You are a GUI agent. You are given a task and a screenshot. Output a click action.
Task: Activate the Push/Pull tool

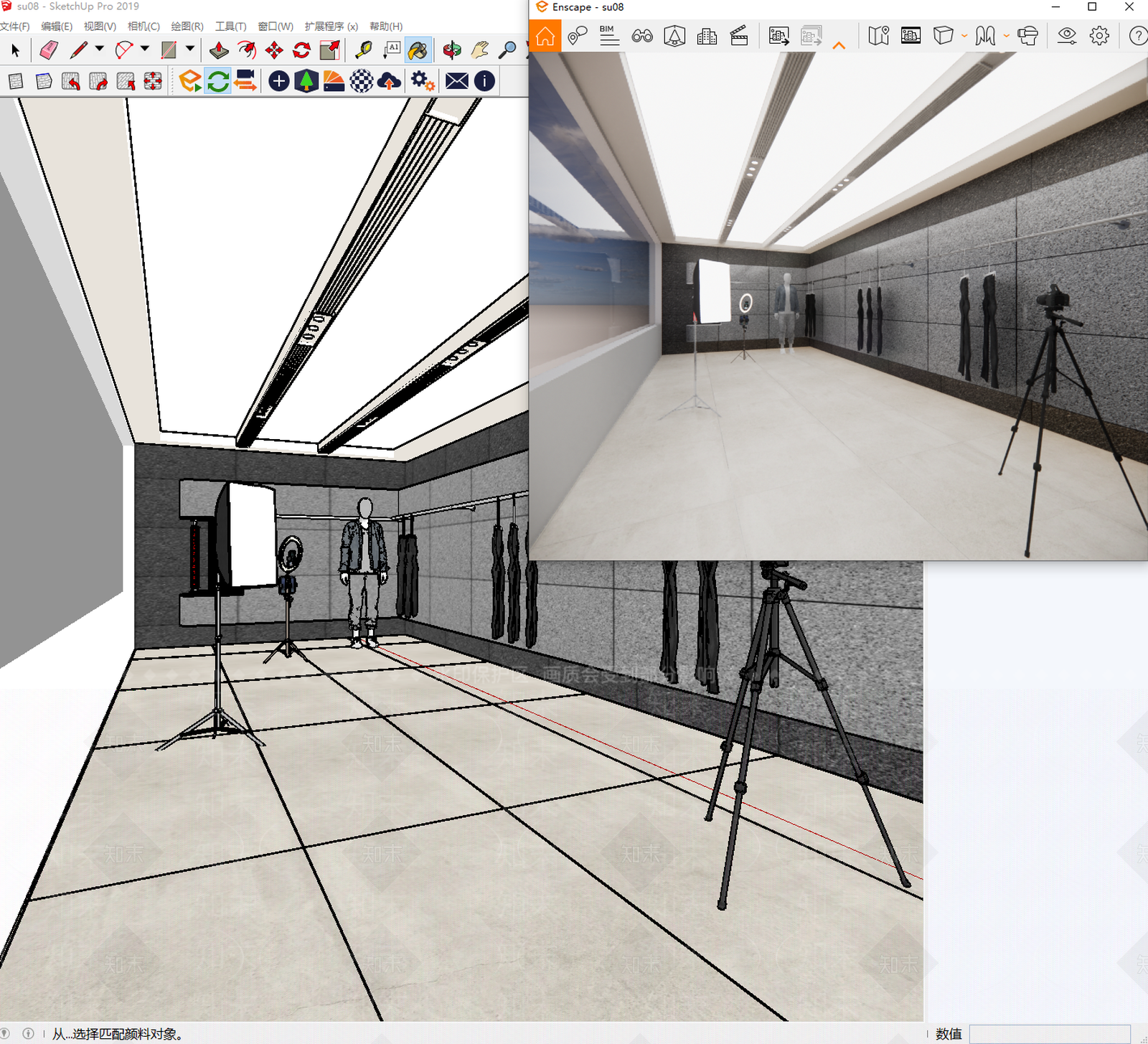click(219, 50)
